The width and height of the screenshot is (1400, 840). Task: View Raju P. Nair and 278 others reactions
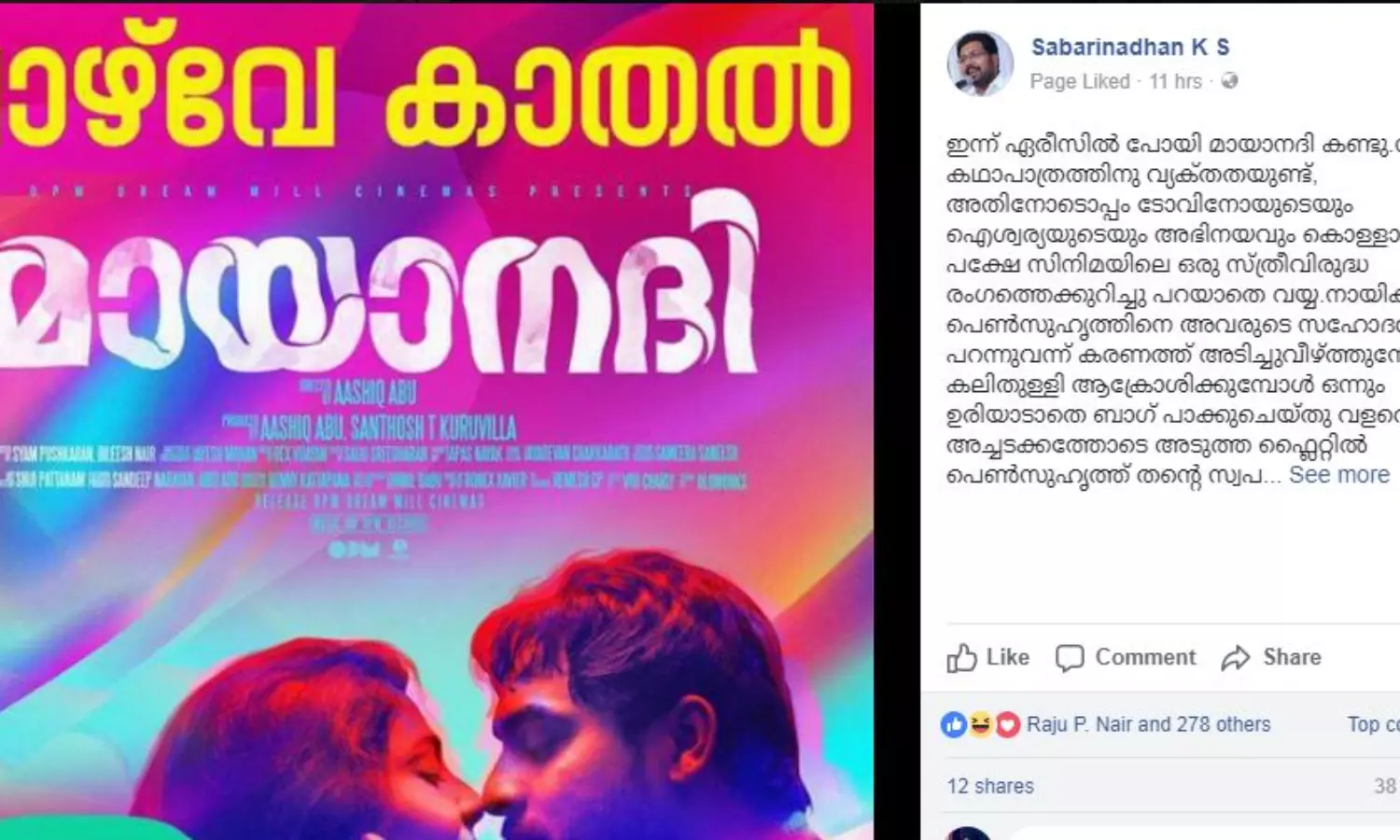pos(1149,724)
